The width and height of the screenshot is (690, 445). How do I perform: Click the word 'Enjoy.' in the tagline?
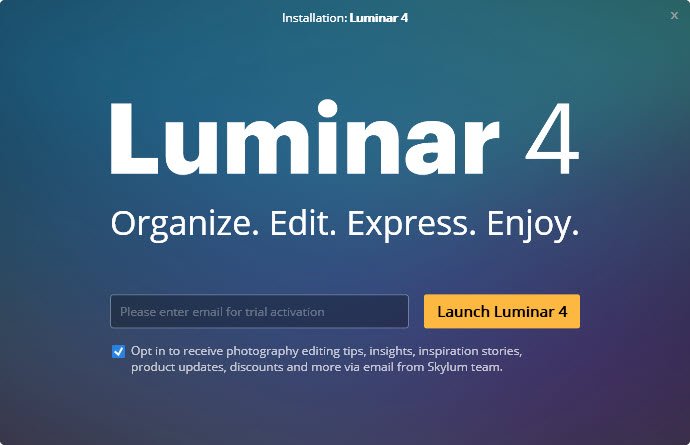[532, 224]
